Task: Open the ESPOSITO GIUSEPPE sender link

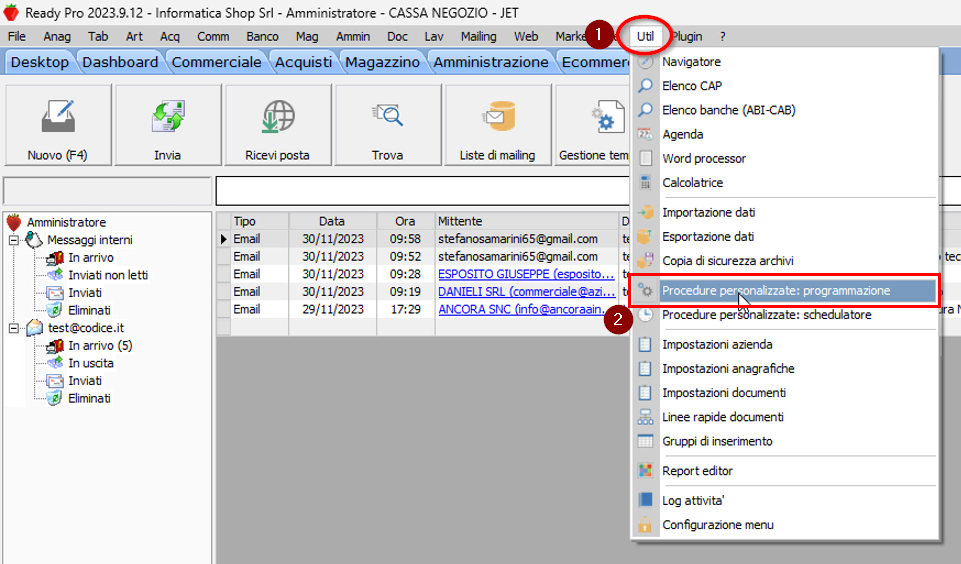Action: (526, 274)
